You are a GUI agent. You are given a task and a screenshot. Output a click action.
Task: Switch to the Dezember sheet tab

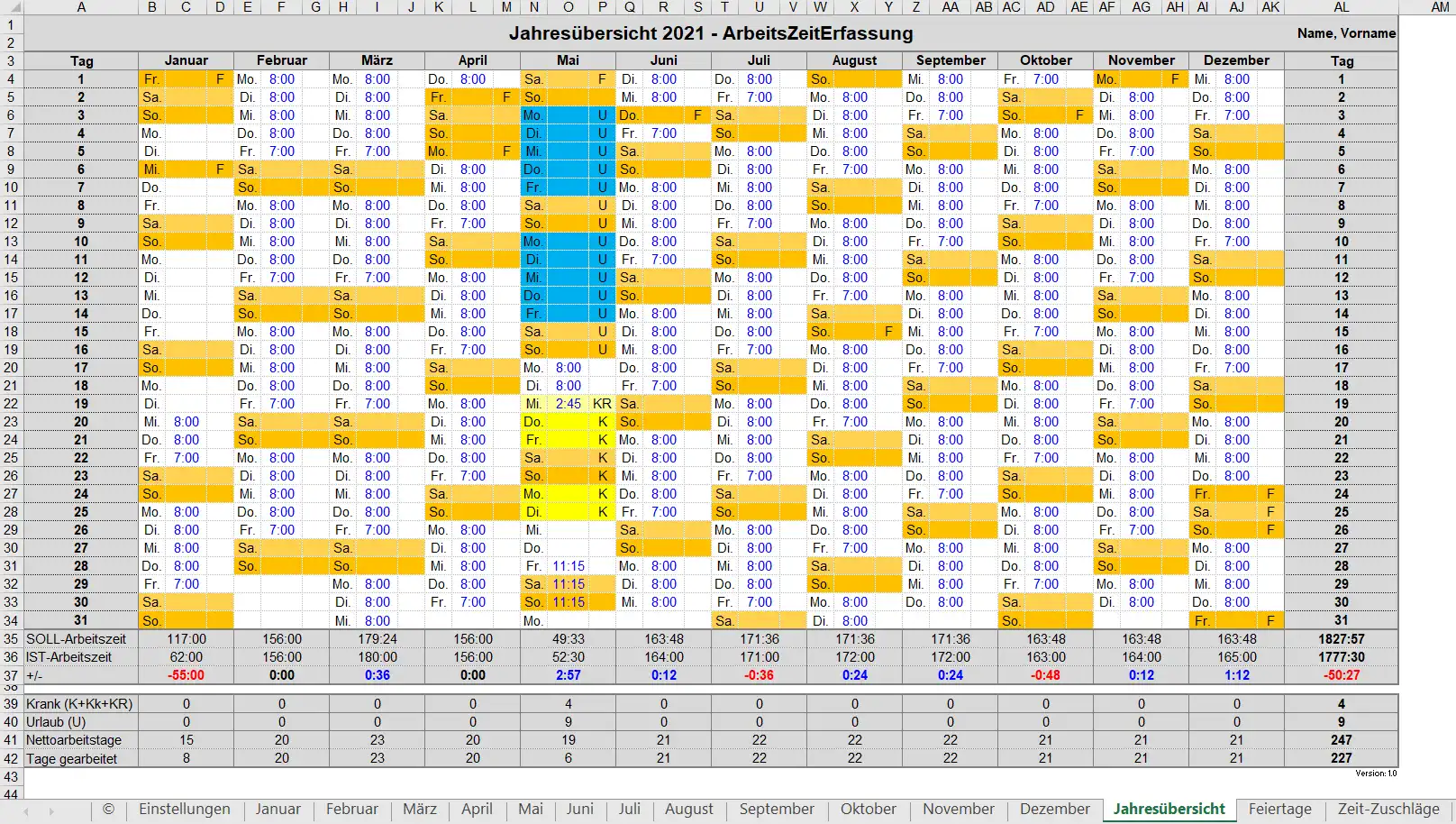1054,809
